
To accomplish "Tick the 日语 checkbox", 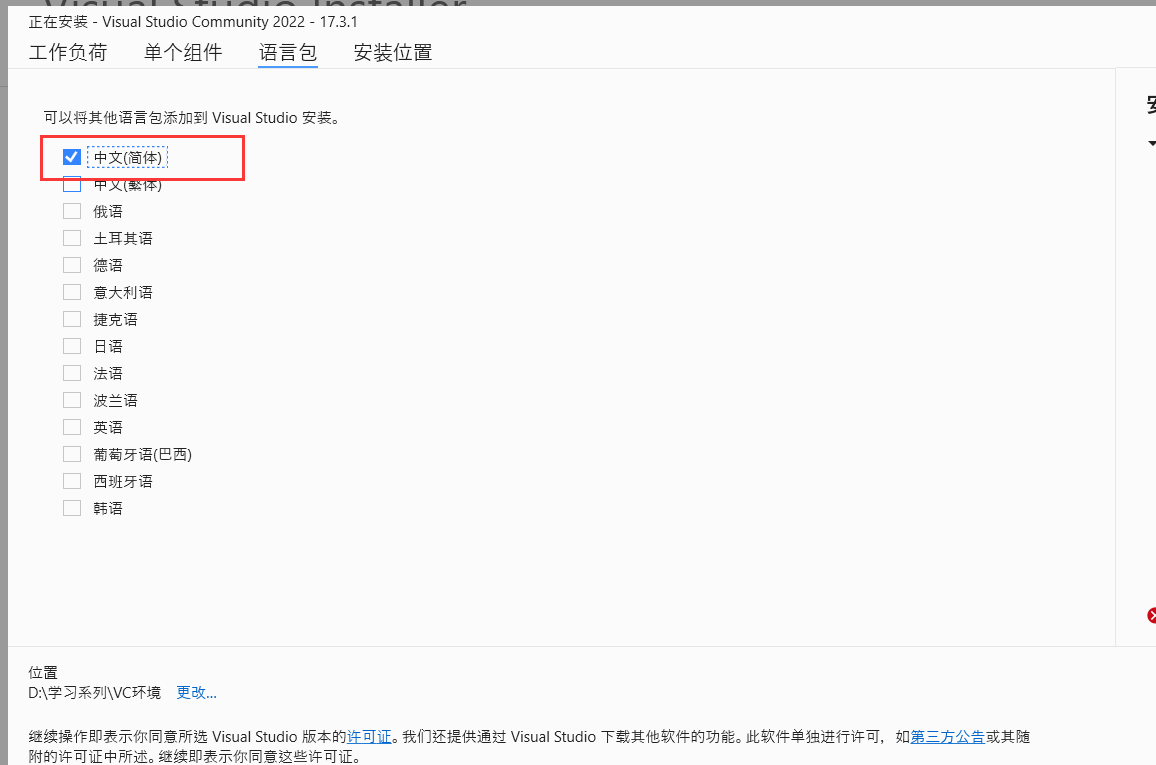I will (72, 346).
